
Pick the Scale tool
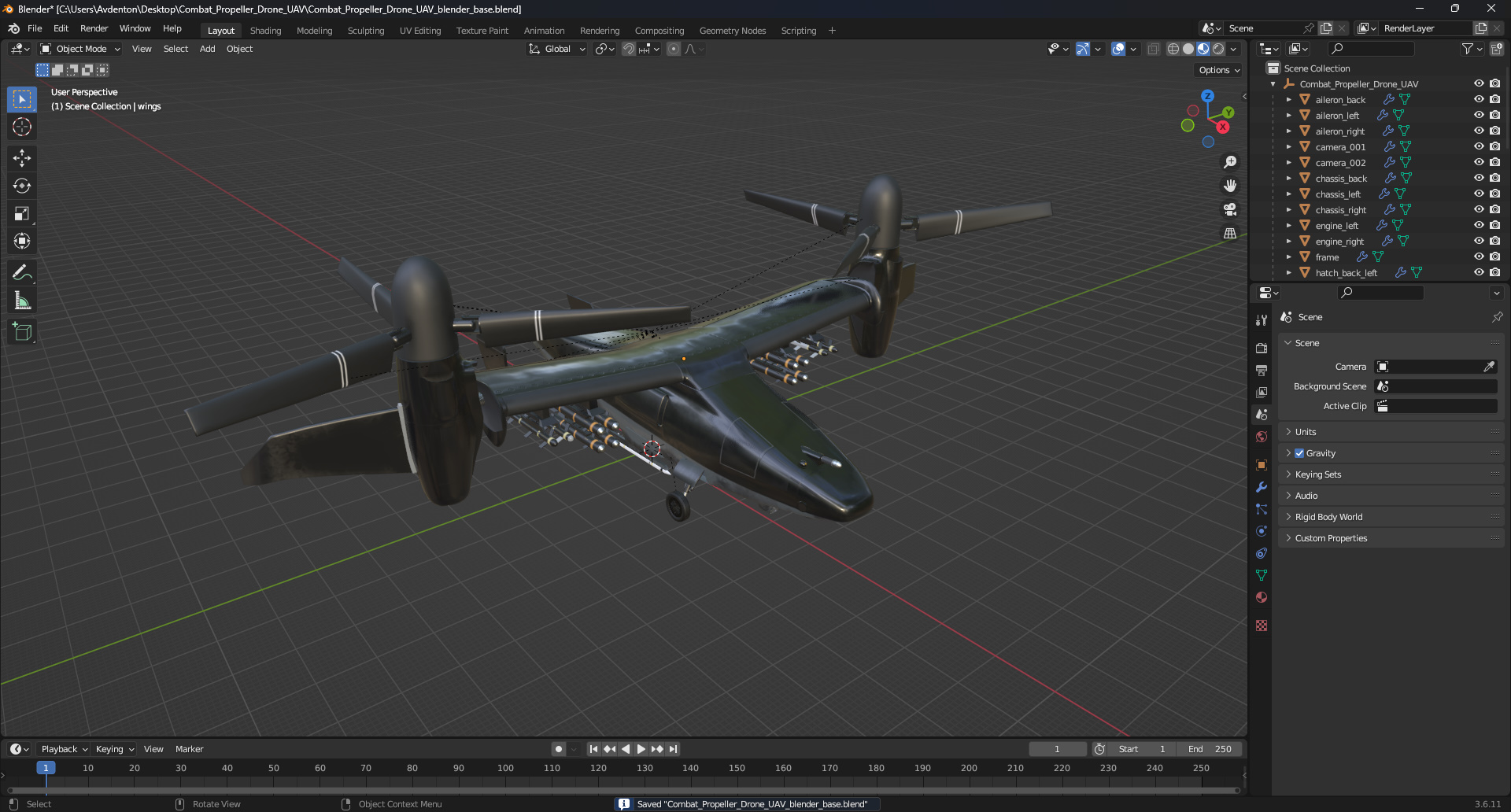pyautogui.click(x=22, y=213)
